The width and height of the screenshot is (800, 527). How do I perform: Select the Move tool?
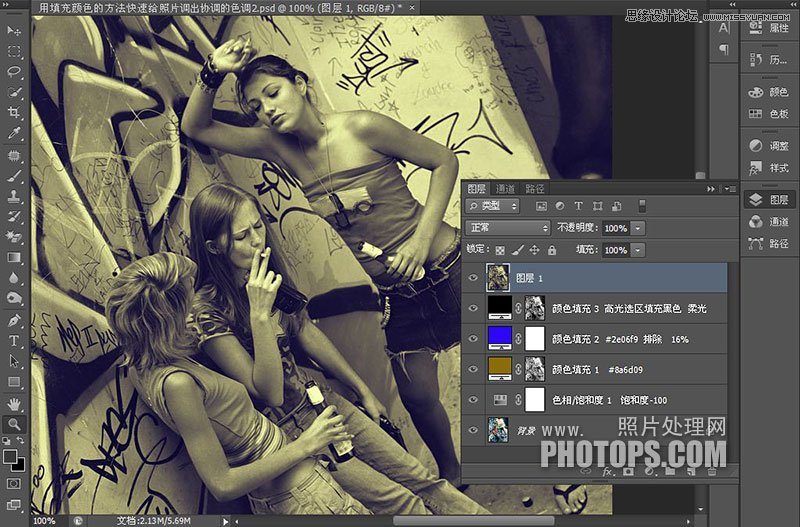[x=14, y=31]
